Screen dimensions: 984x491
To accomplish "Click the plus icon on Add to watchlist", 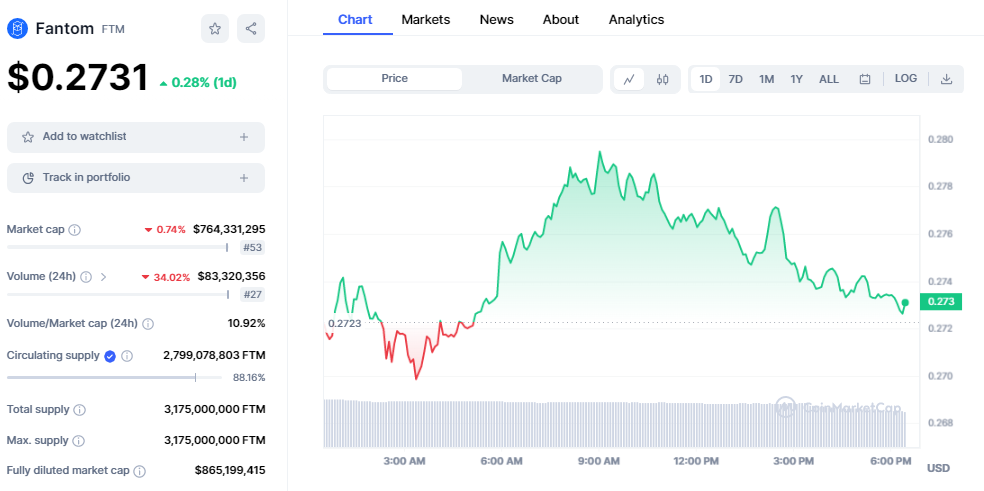I will pyautogui.click(x=244, y=137).
